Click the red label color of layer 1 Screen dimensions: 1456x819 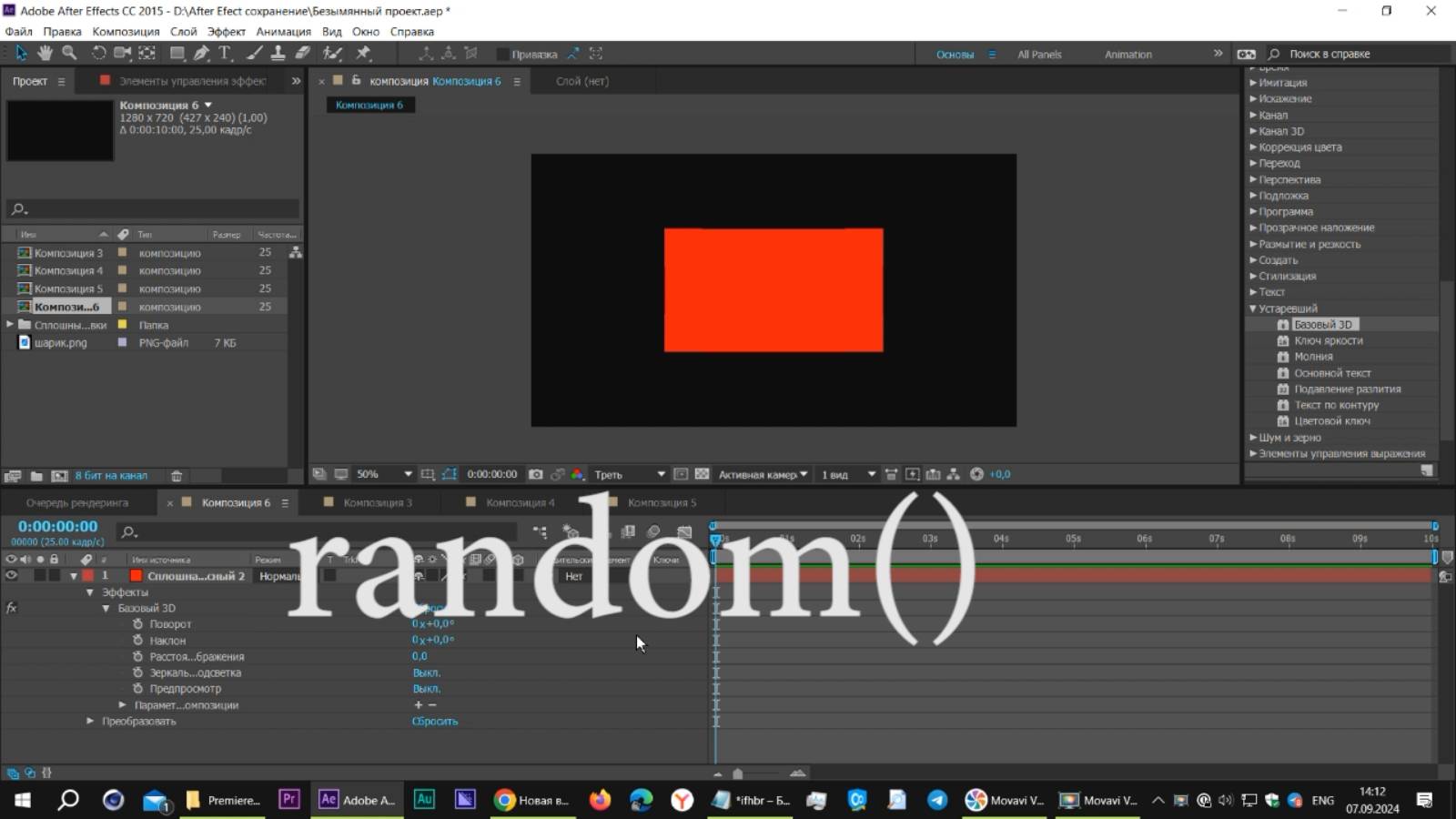coord(88,576)
